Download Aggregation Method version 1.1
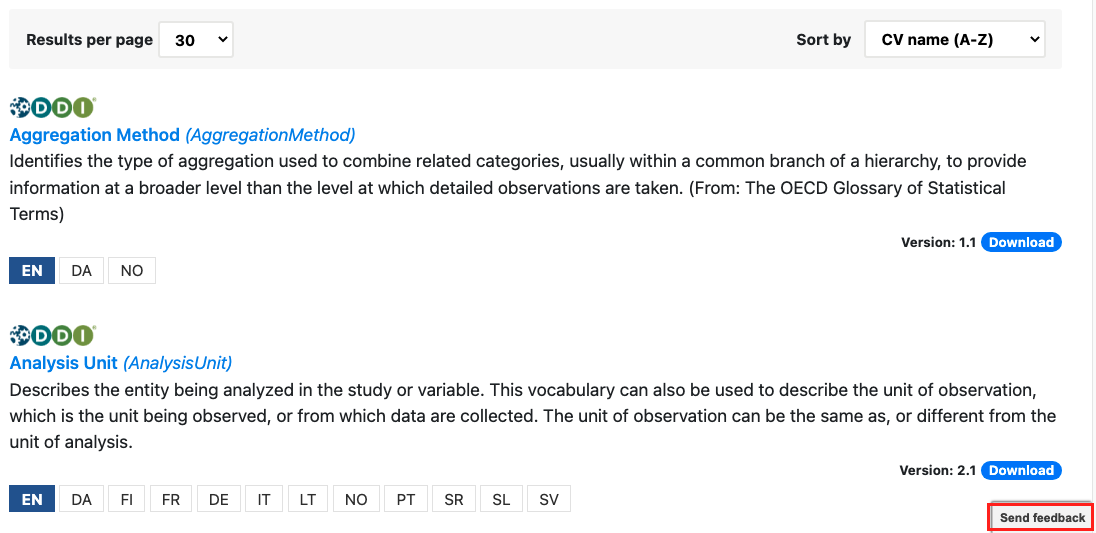This screenshot has width=1096, height=533. (1021, 242)
